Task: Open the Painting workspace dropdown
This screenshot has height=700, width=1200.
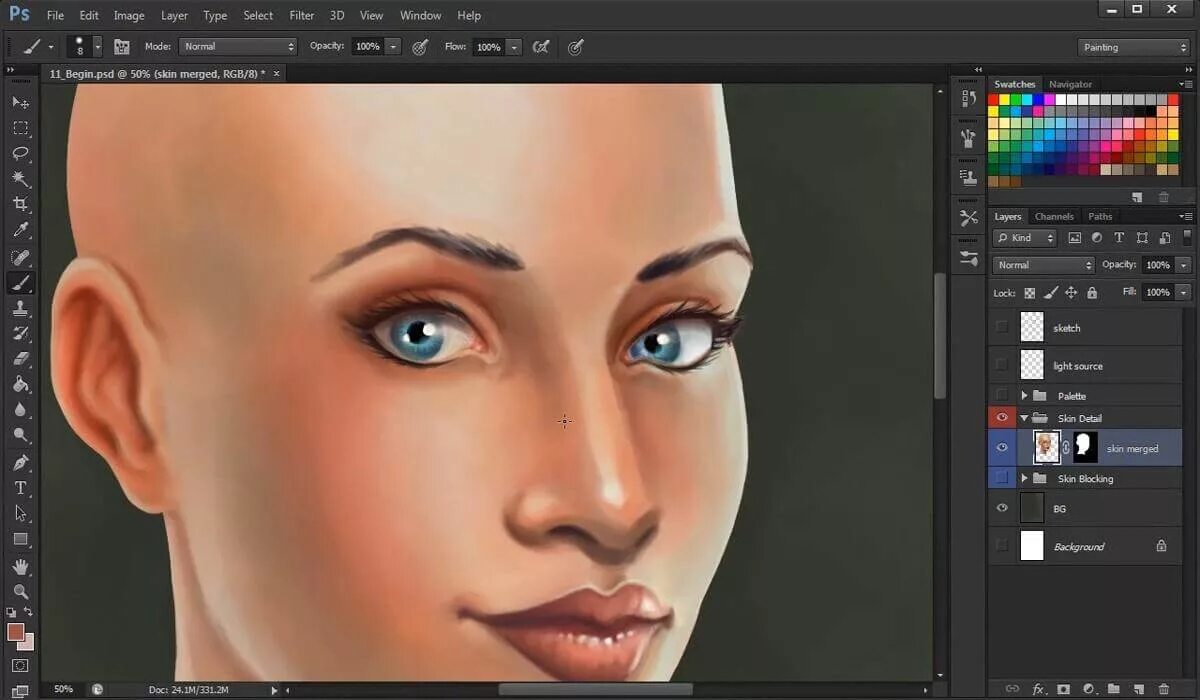Action: [x=1134, y=47]
